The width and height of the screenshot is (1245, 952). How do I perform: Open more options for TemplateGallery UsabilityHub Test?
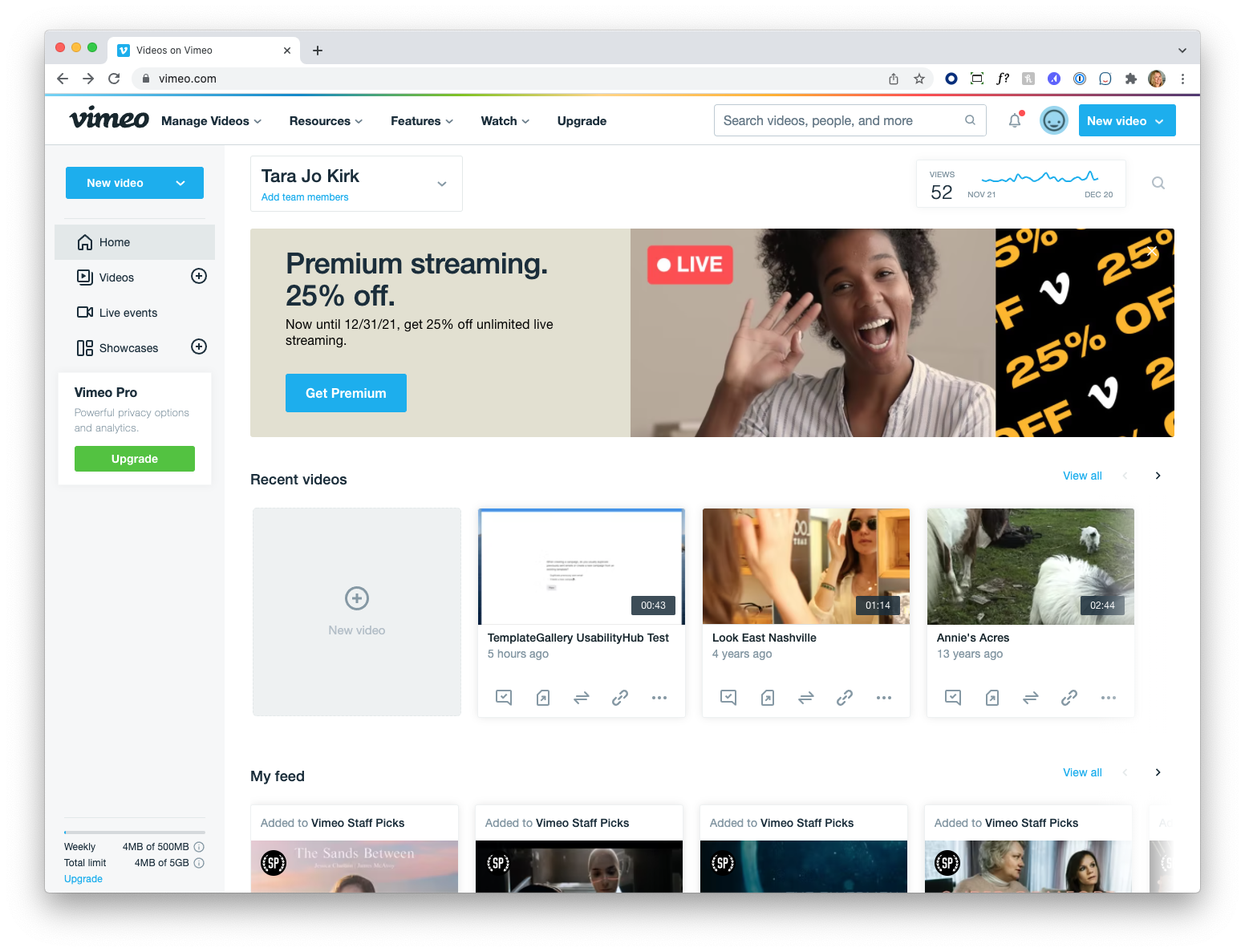(659, 698)
